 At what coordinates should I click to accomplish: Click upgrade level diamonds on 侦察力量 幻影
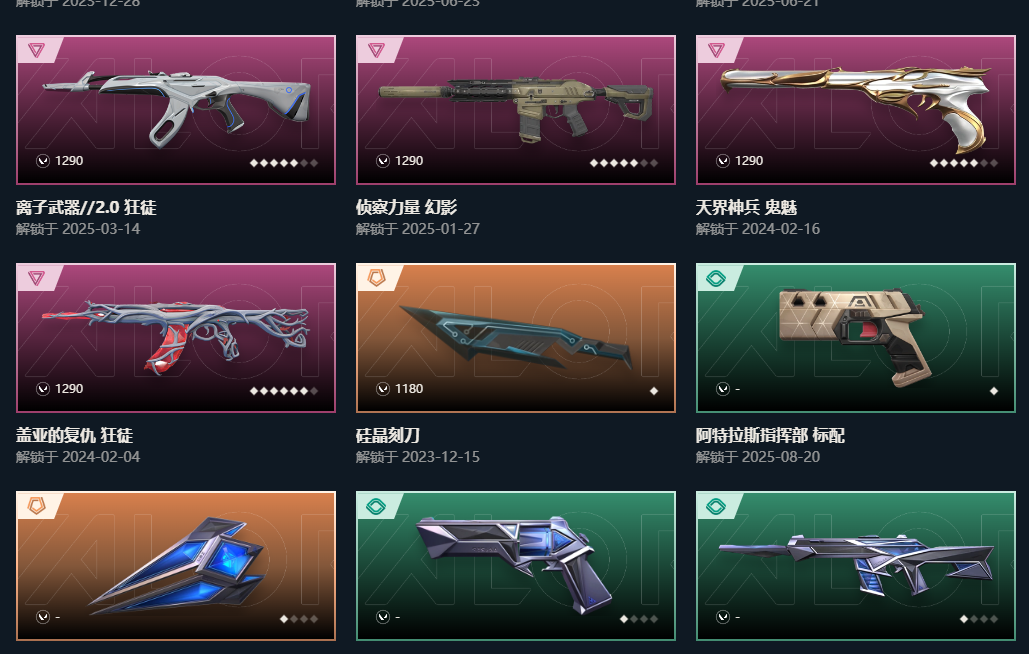pyautogui.click(x=623, y=163)
